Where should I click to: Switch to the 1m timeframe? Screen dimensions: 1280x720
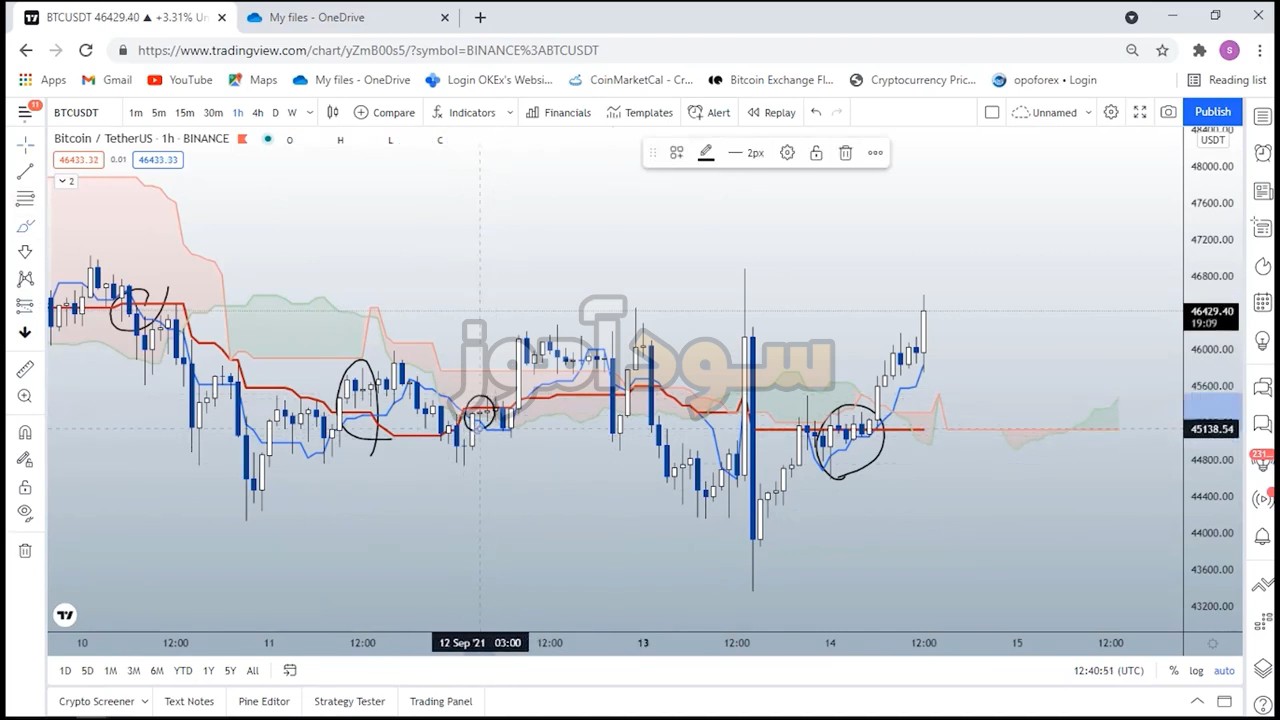(x=136, y=112)
